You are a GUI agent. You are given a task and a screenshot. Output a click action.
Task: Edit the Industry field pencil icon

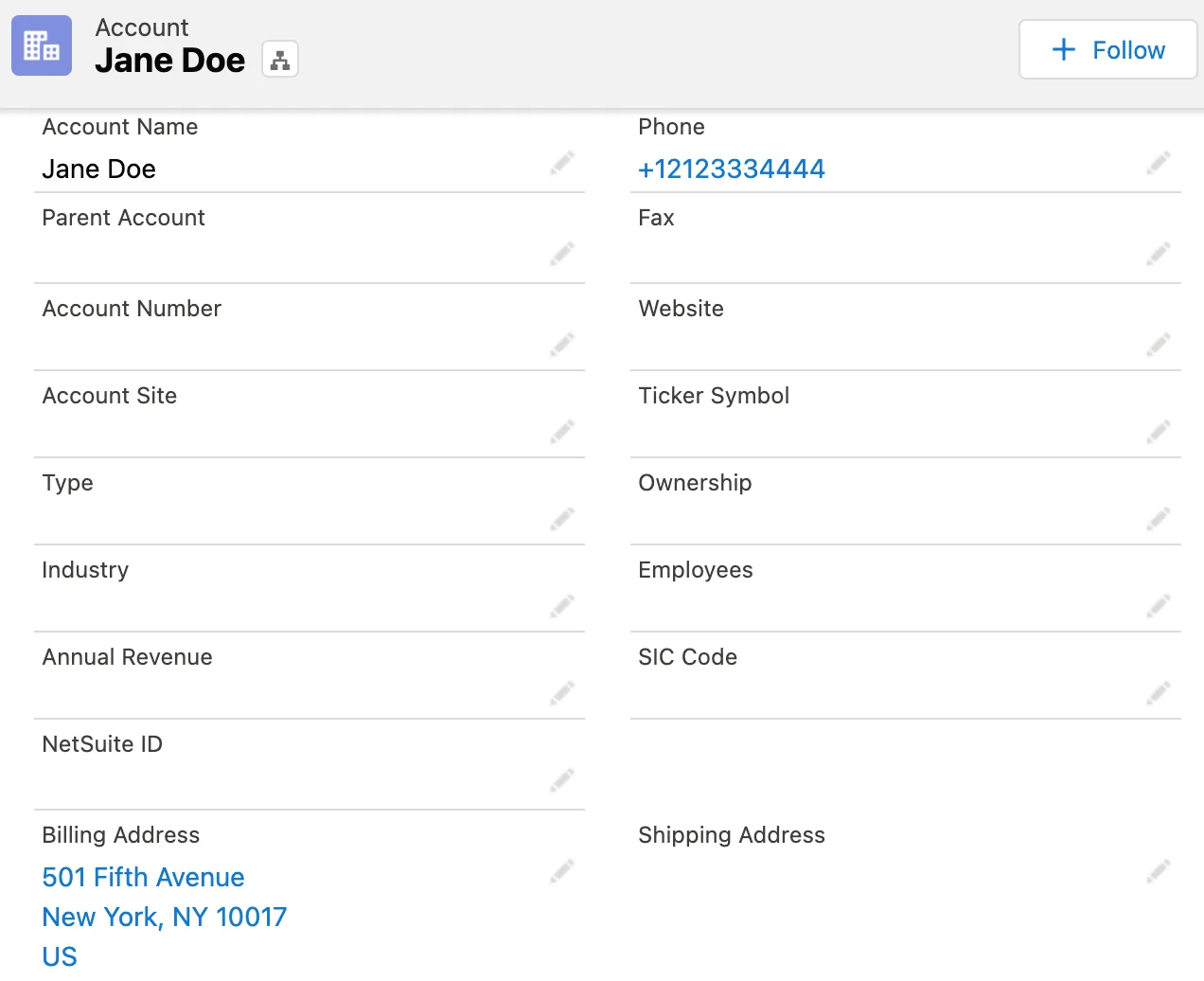pyautogui.click(x=561, y=606)
